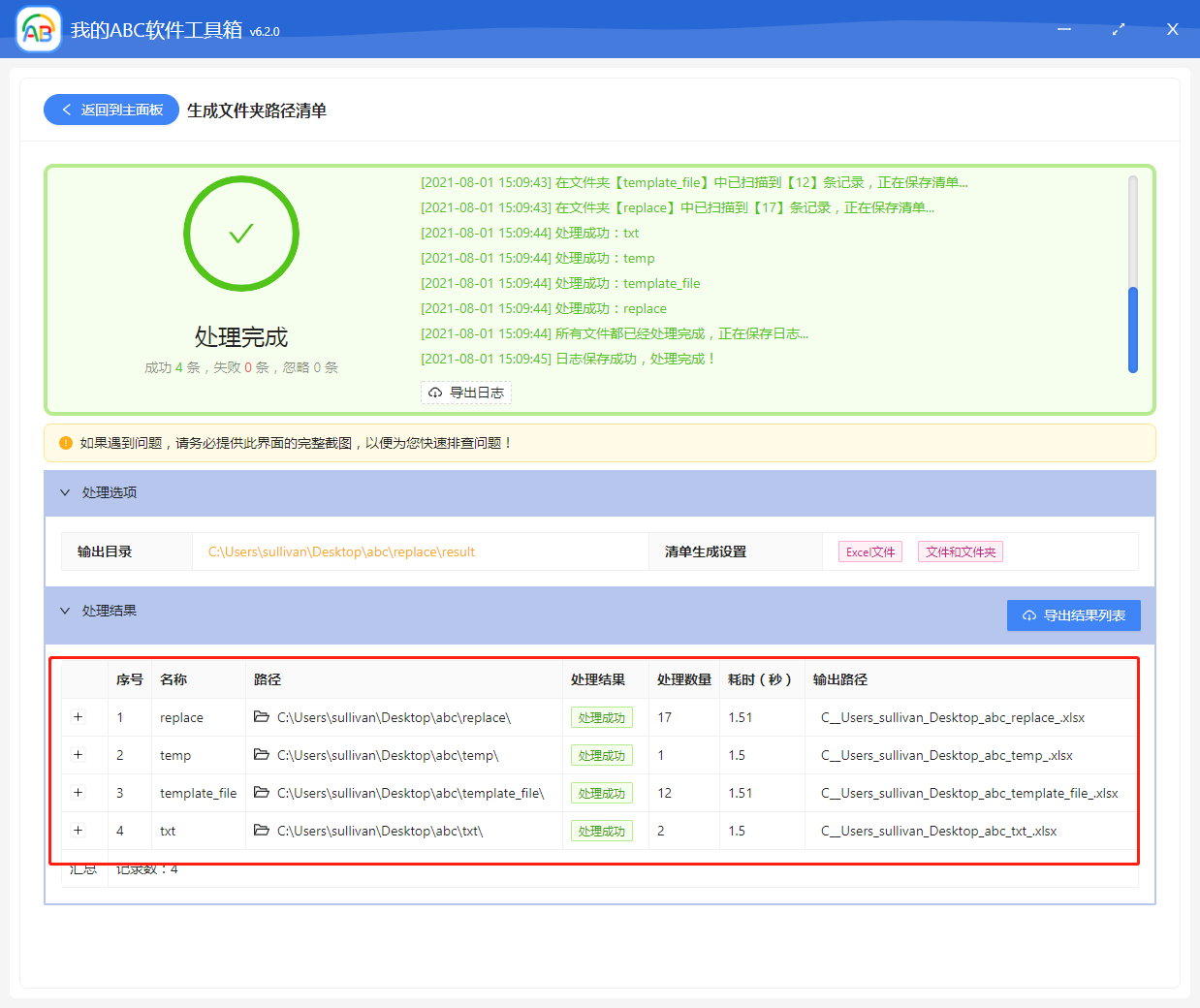Click the AB toolbox logo icon
This screenshot has height=1008, width=1200.
point(38,29)
